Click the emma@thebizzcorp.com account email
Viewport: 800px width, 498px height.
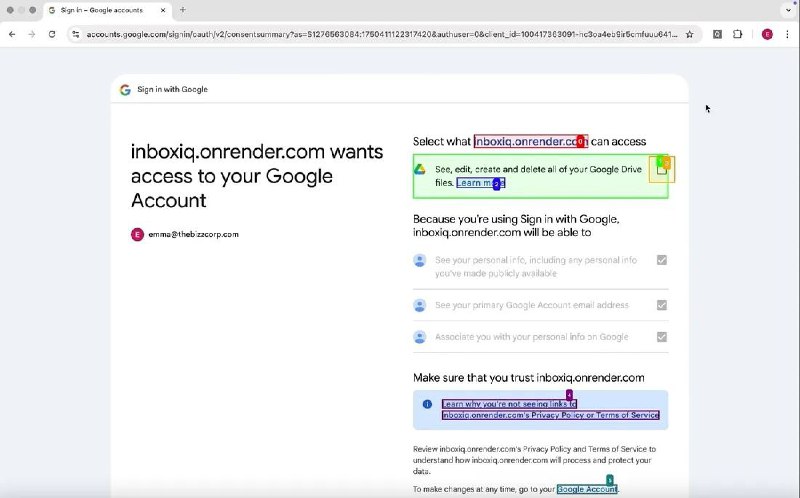click(x=193, y=234)
